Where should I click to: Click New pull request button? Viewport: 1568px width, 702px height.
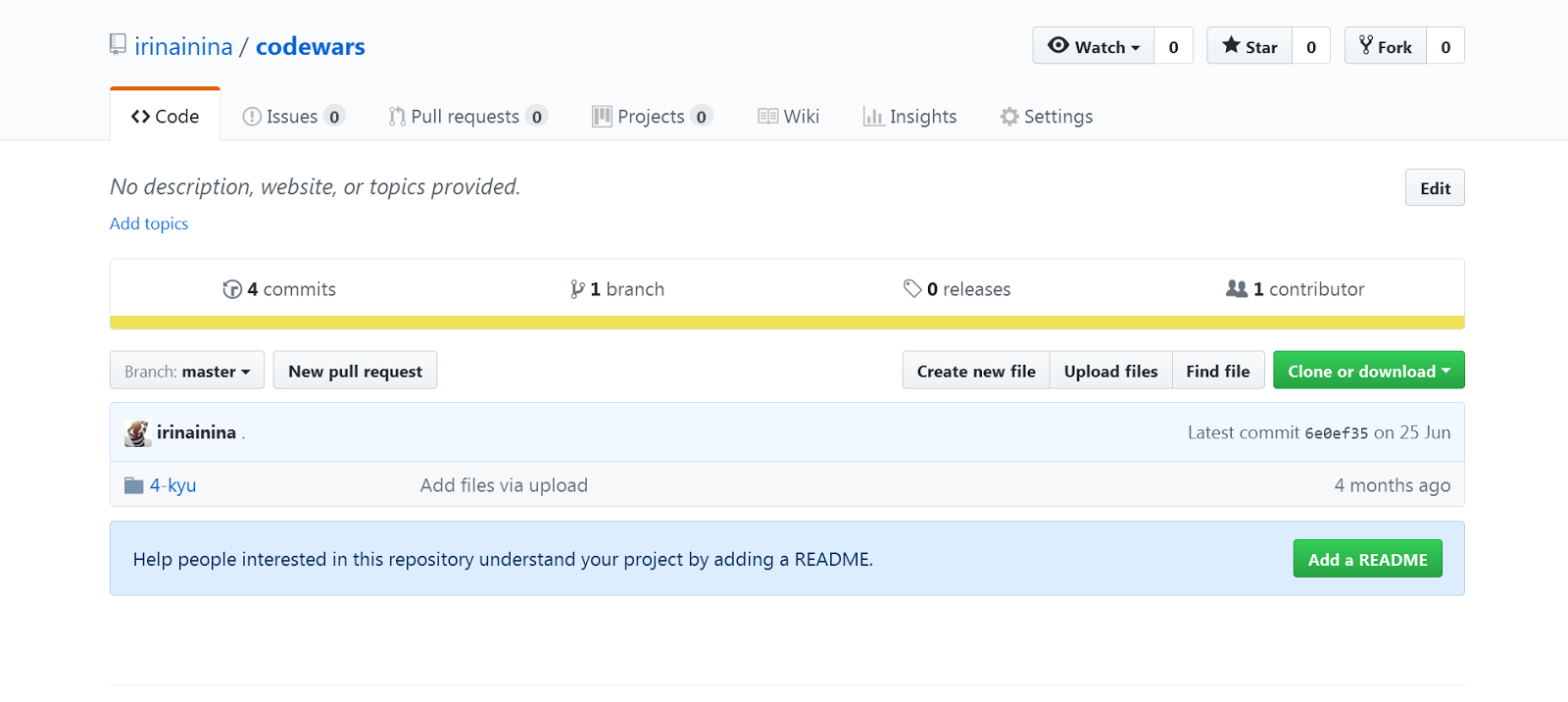coord(355,371)
